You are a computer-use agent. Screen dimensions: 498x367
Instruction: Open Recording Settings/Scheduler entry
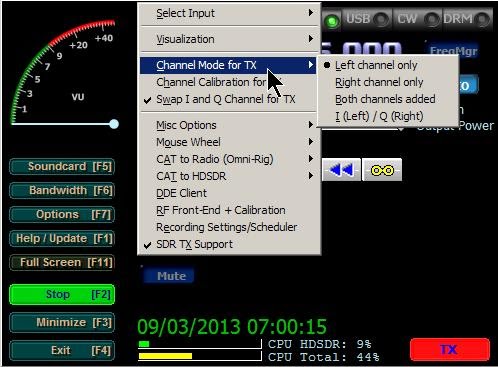[x=228, y=227]
